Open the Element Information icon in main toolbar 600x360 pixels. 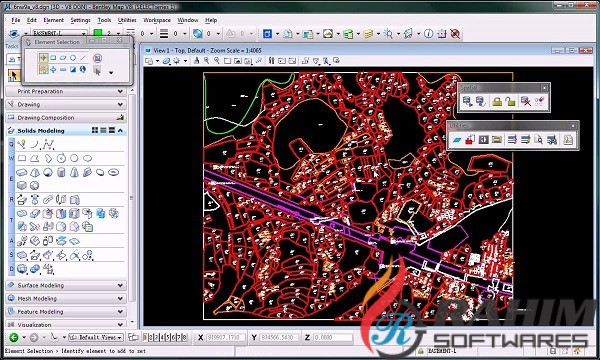[x=429, y=34]
